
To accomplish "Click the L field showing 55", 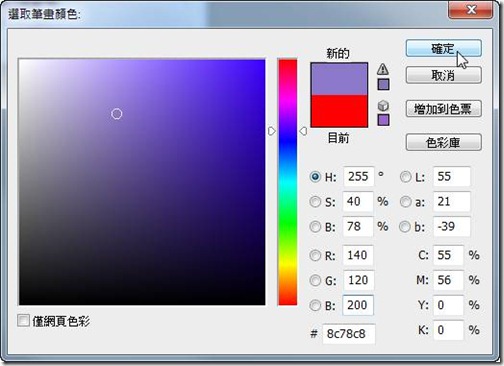I will click(x=452, y=177).
